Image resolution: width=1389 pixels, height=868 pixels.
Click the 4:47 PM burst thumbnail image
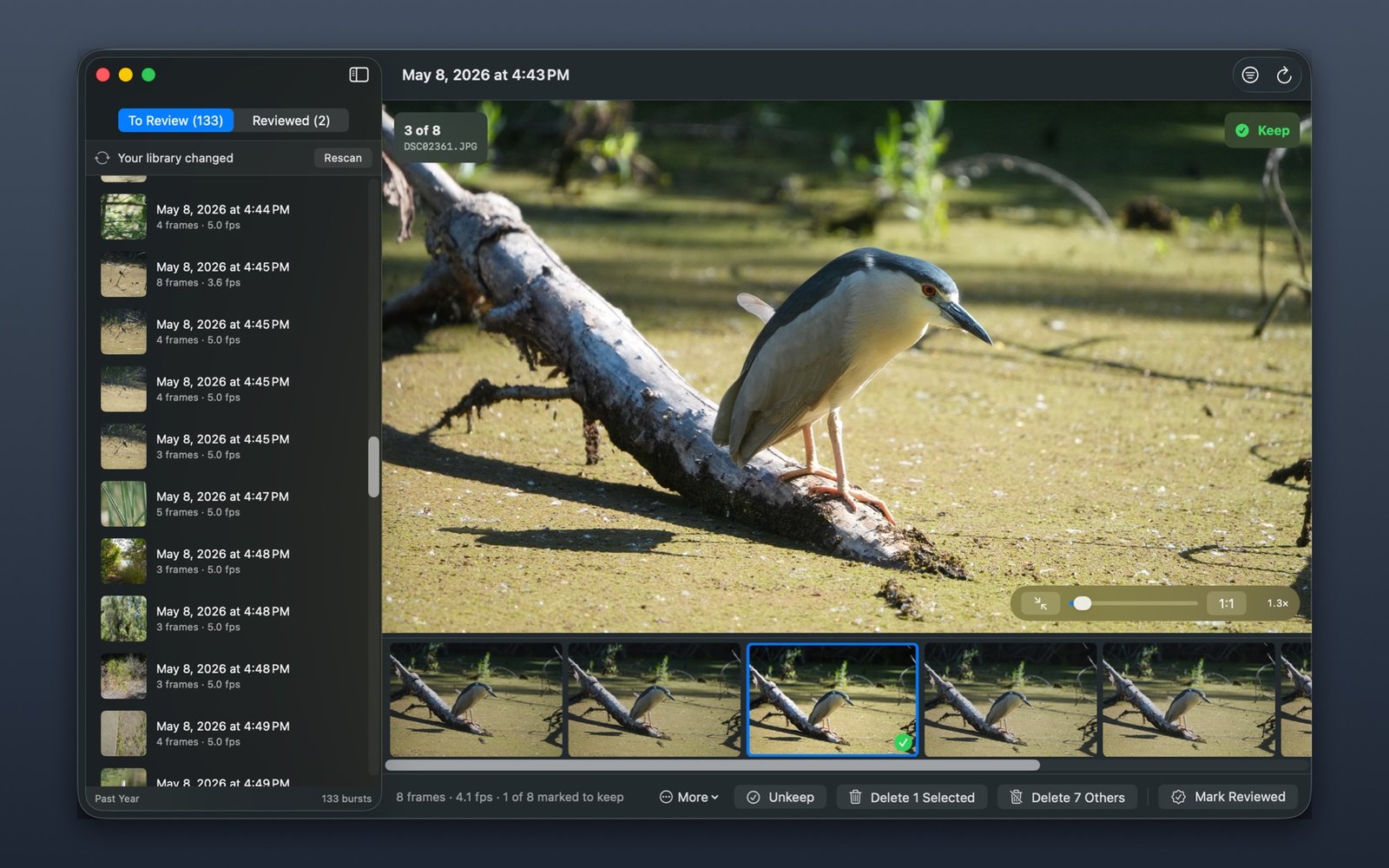pyautogui.click(x=123, y=504)
